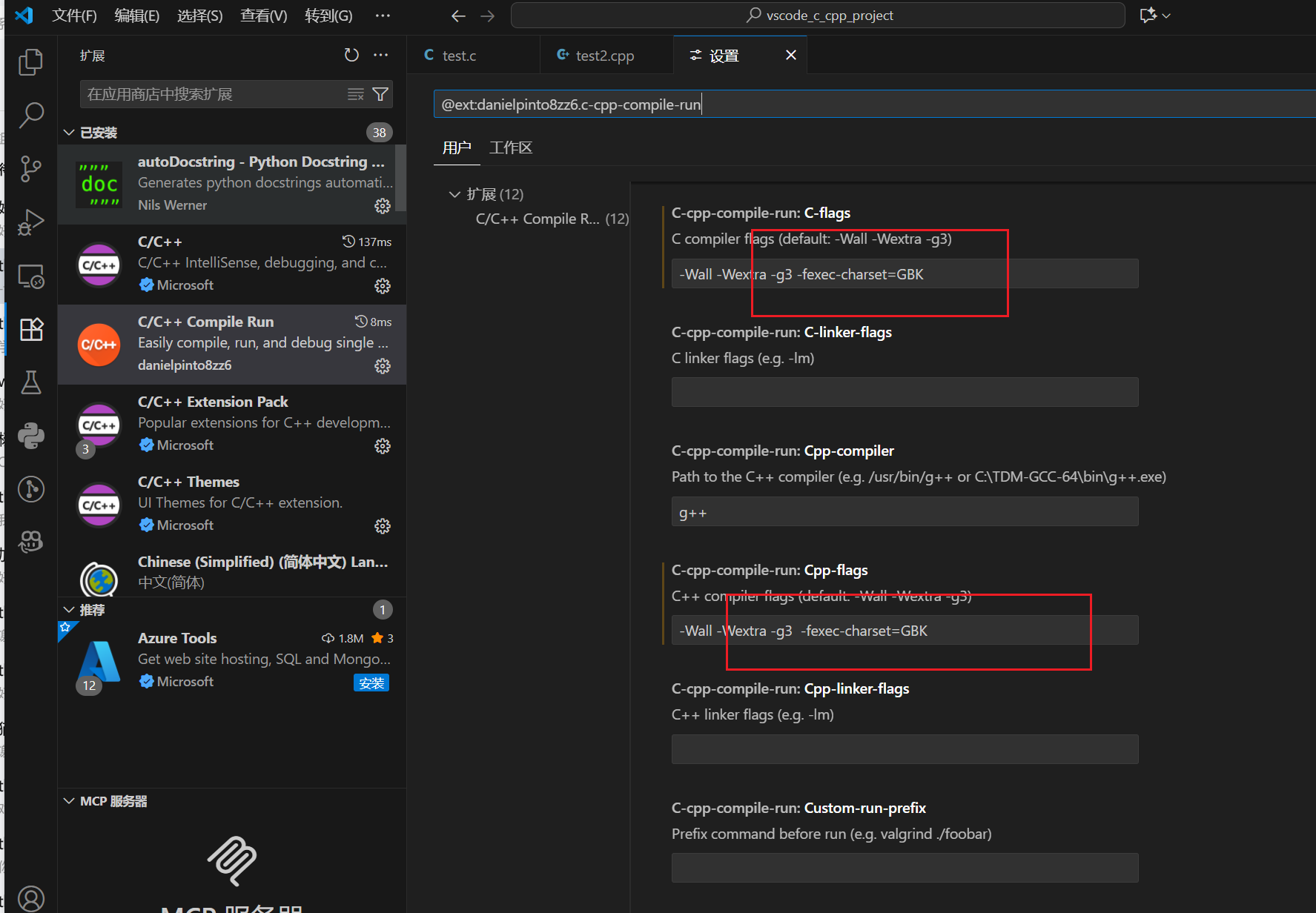This screenshot has height=913, width=1316.
Task: Open the Source Control view
Action: point(30,168)
